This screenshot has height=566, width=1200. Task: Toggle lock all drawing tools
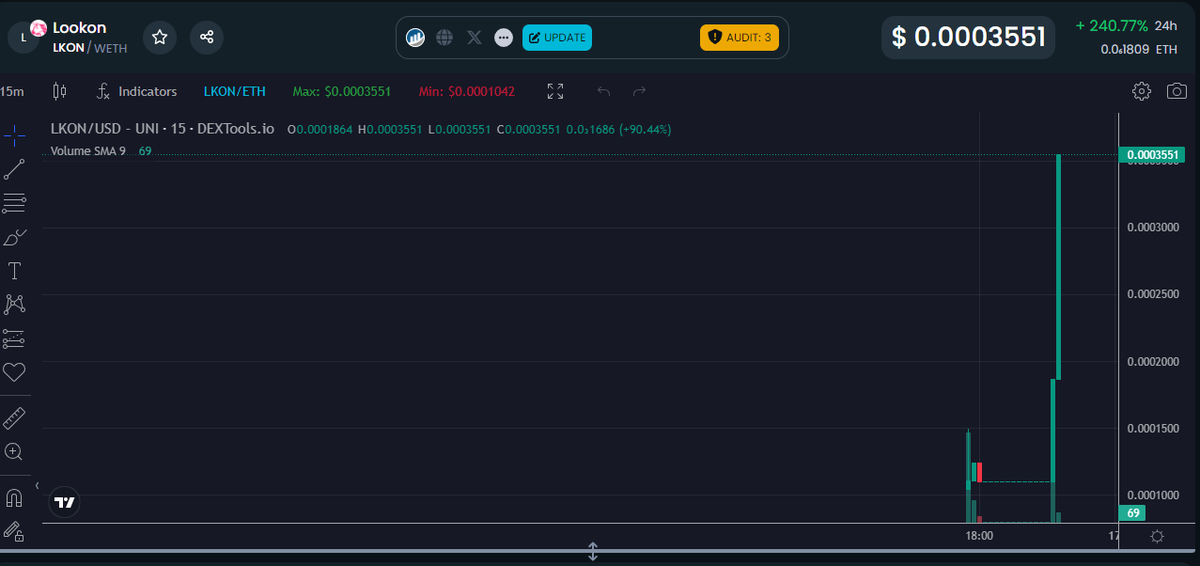click(15, 532)
